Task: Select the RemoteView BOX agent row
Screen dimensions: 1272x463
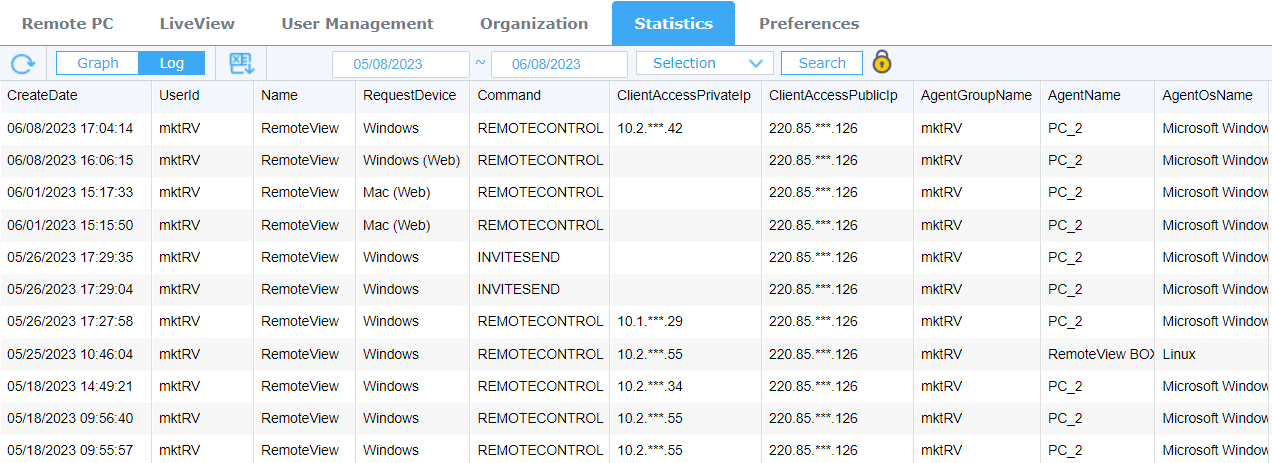Action: pyautogui.click(x=636, y=354)
